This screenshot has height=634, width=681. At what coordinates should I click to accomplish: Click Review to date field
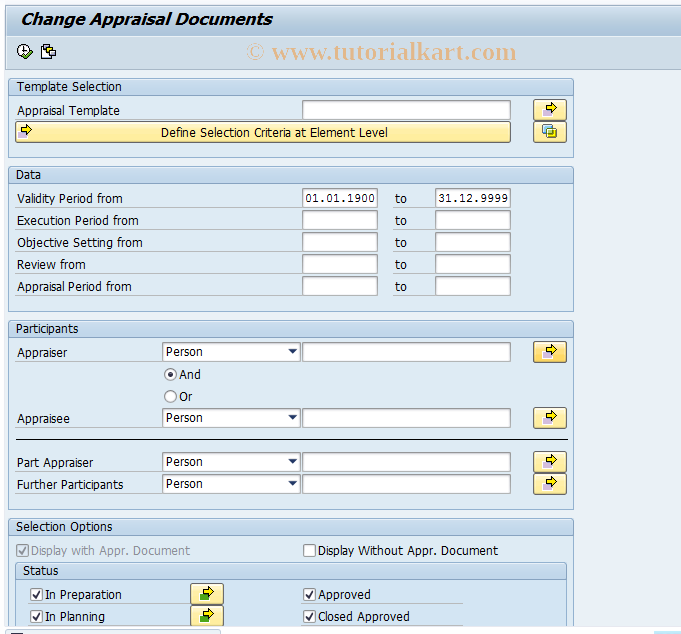[473, 264]
